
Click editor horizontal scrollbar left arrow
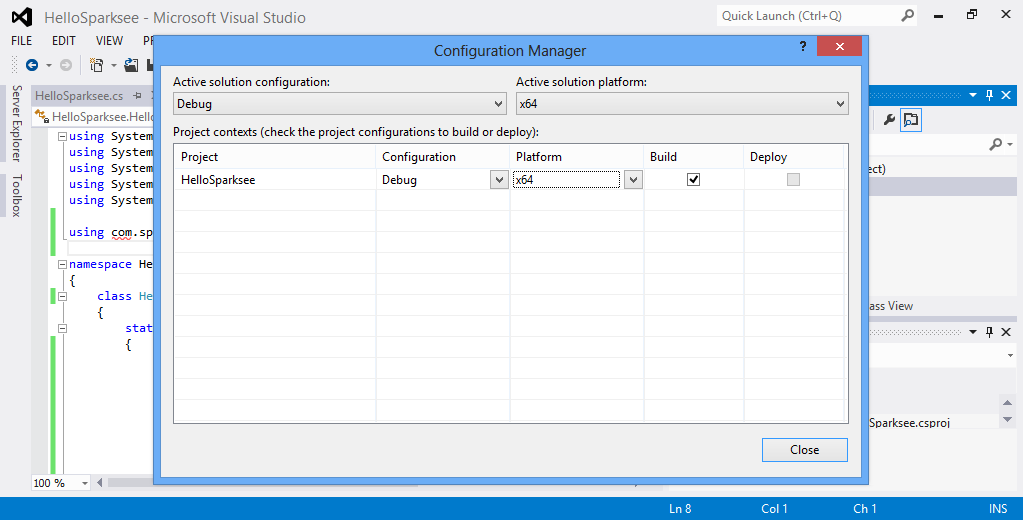point(100,483)
